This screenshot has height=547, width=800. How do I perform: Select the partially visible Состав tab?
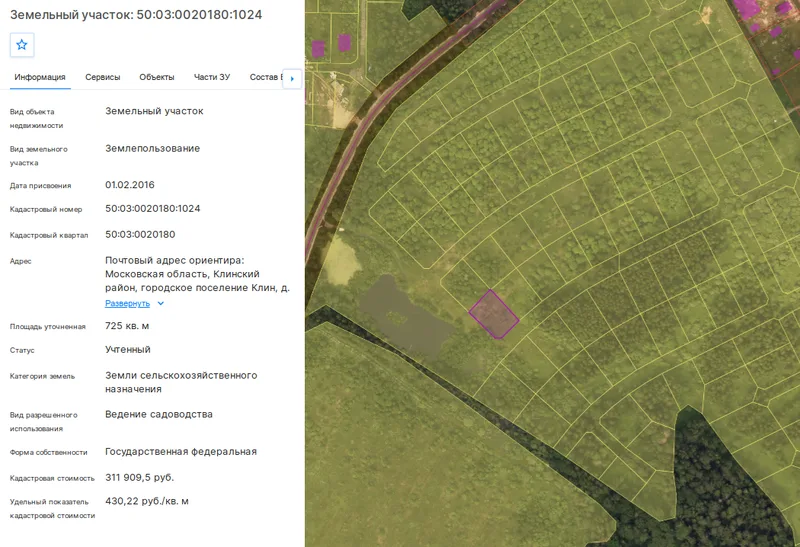(x=265, y=77)
